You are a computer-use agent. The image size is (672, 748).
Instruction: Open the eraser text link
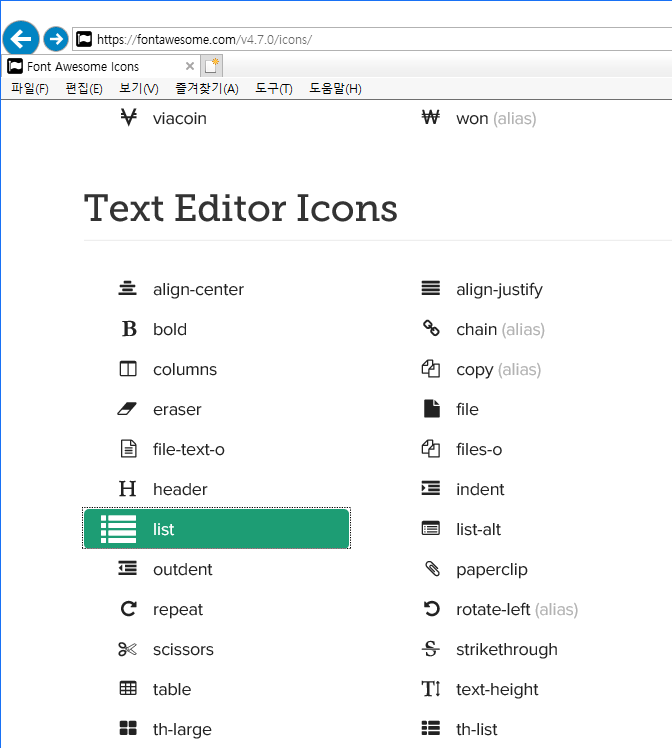point(177,409)
